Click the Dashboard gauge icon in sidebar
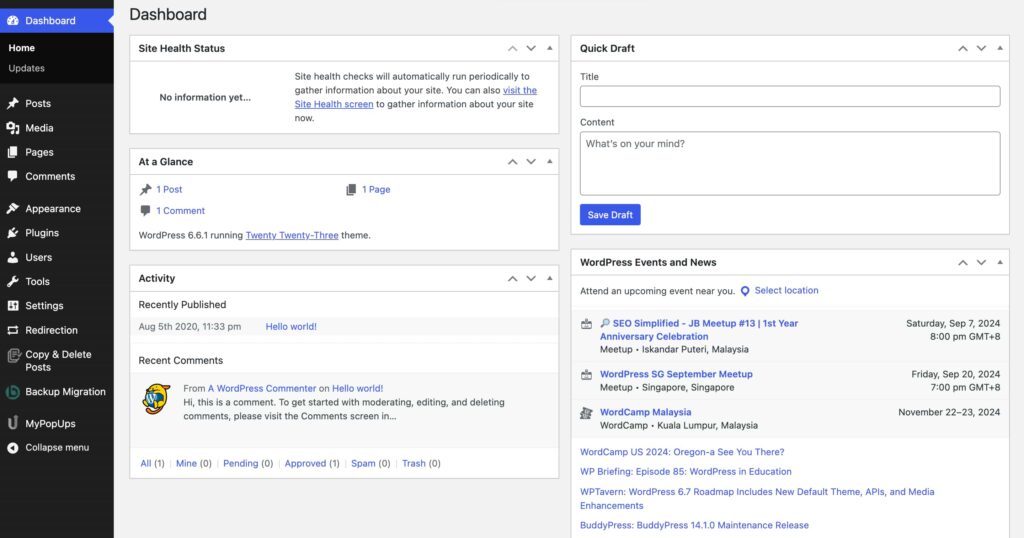This screenshot has width=1024, height=538. (12, 21)
